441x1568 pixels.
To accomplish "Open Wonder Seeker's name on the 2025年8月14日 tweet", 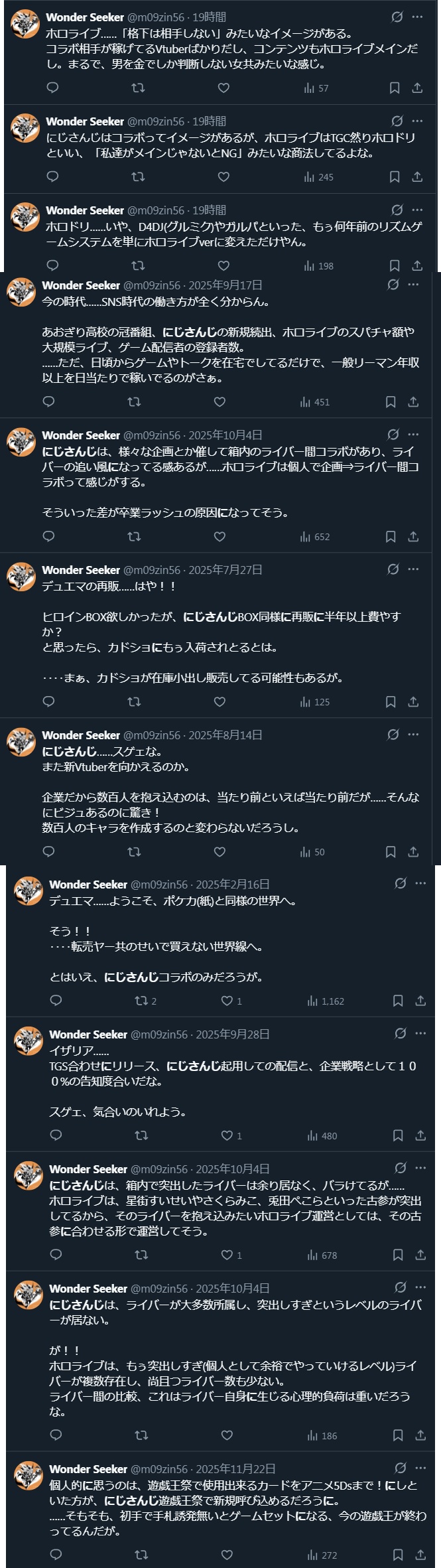I will (81, 735).
